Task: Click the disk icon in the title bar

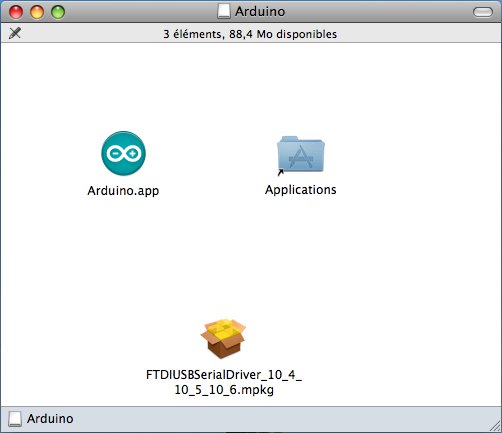Action: 224,12
